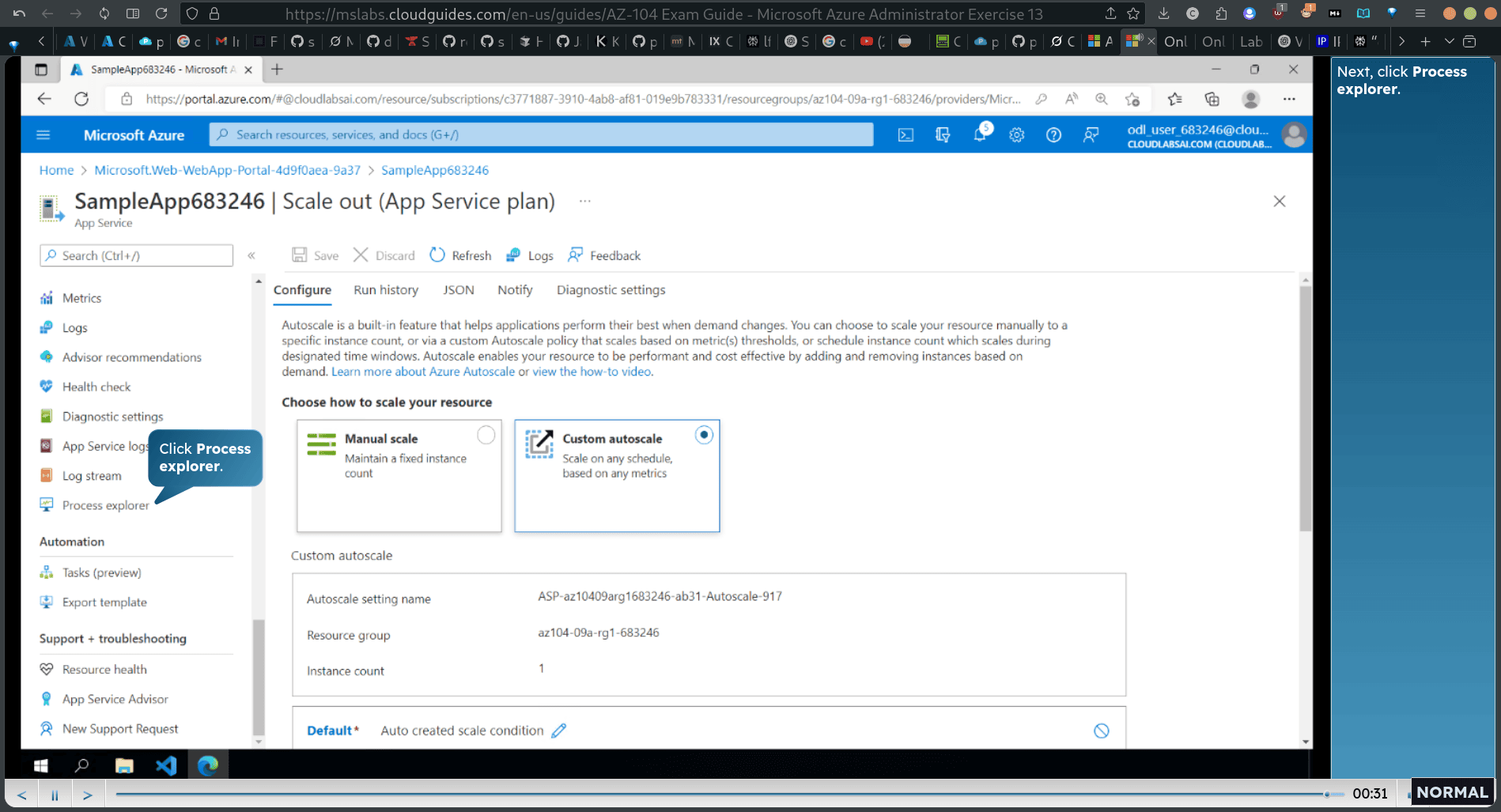Open Cloud Shell from Azure header

point(906,135)
